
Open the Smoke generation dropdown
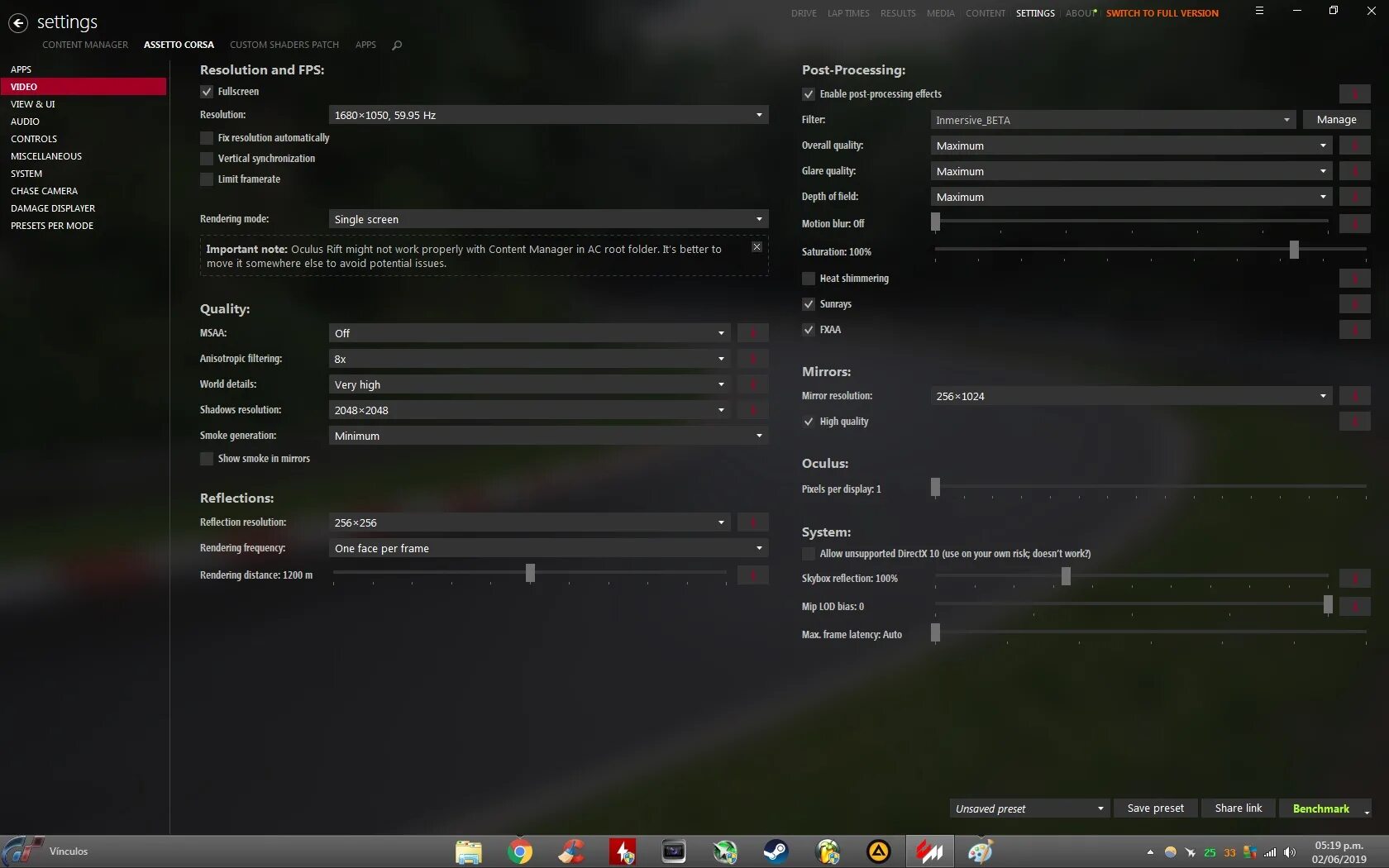click(x=548, y=436)
